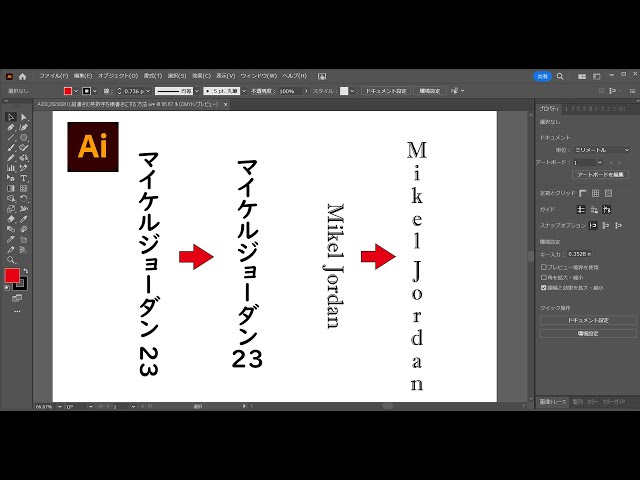Open the ファイル(F) menu
This screenshot has width=640, height=480.
53,76
